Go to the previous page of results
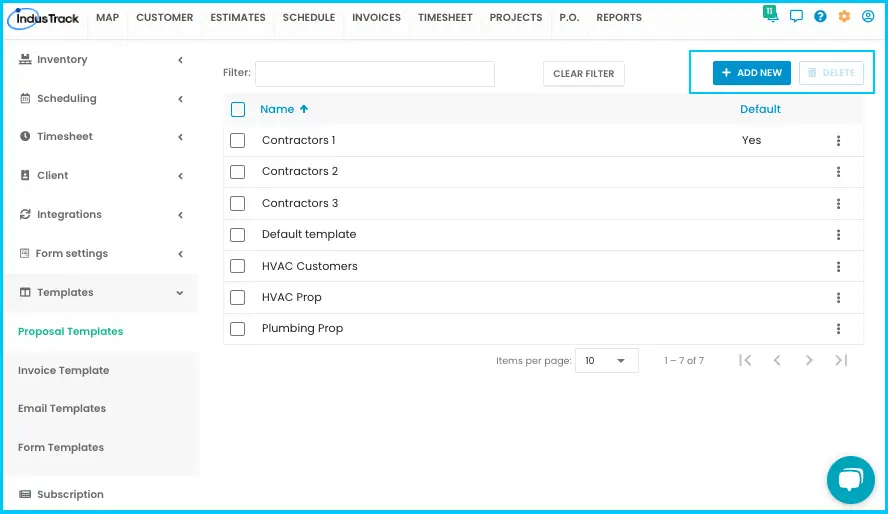Viewport: 888px width, 514px height. 777,360
